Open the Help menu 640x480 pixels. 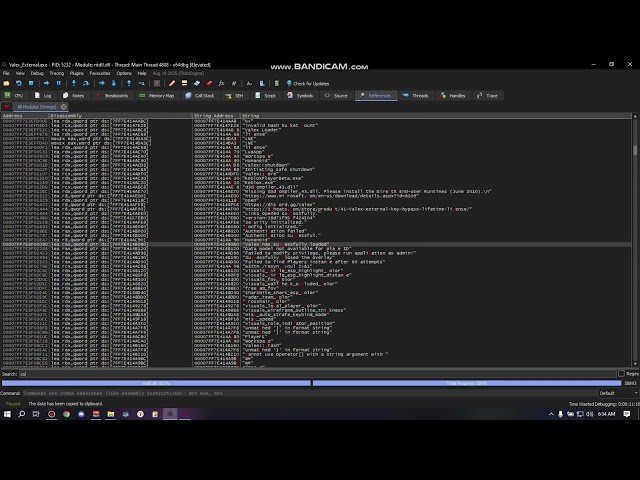pos(142,73)
